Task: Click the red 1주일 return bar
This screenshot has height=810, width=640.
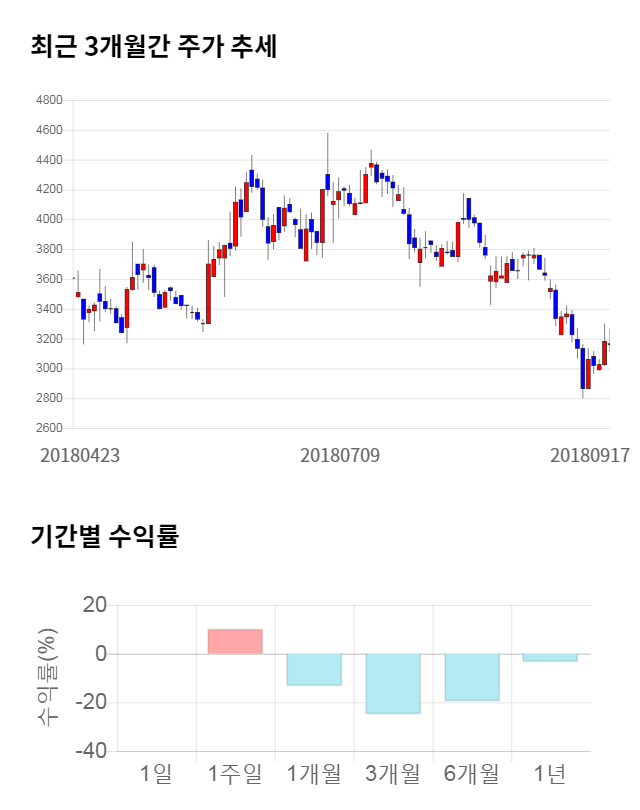Action: (235, 641)
